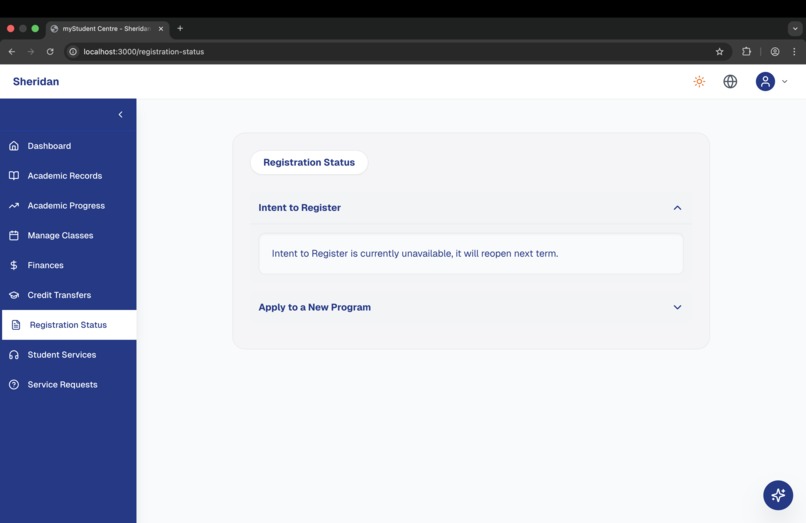The width and height of the screenshot is (806, 523).
Task: Click the 'Intent to Register is currently unavailable' message
Action: click(415, 254)
